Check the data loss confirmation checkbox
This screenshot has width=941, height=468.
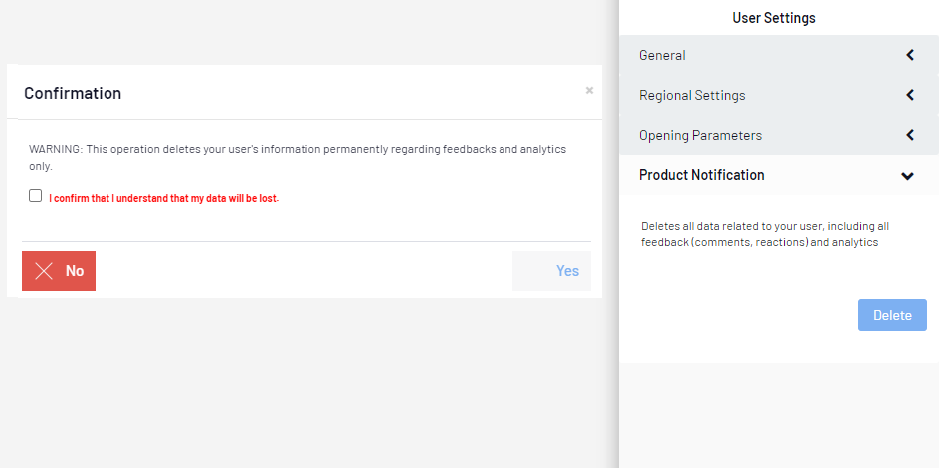(x=36, y=196)
